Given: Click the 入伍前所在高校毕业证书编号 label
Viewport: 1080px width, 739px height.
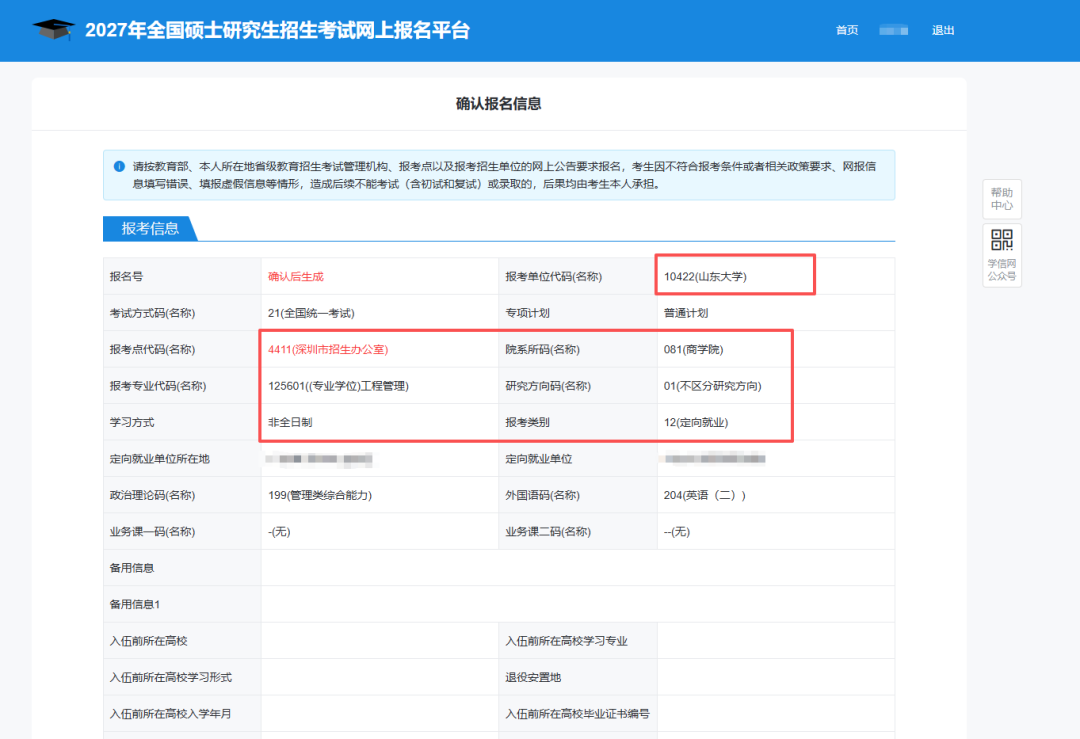Looking at the screenshot, I should 577,714.
